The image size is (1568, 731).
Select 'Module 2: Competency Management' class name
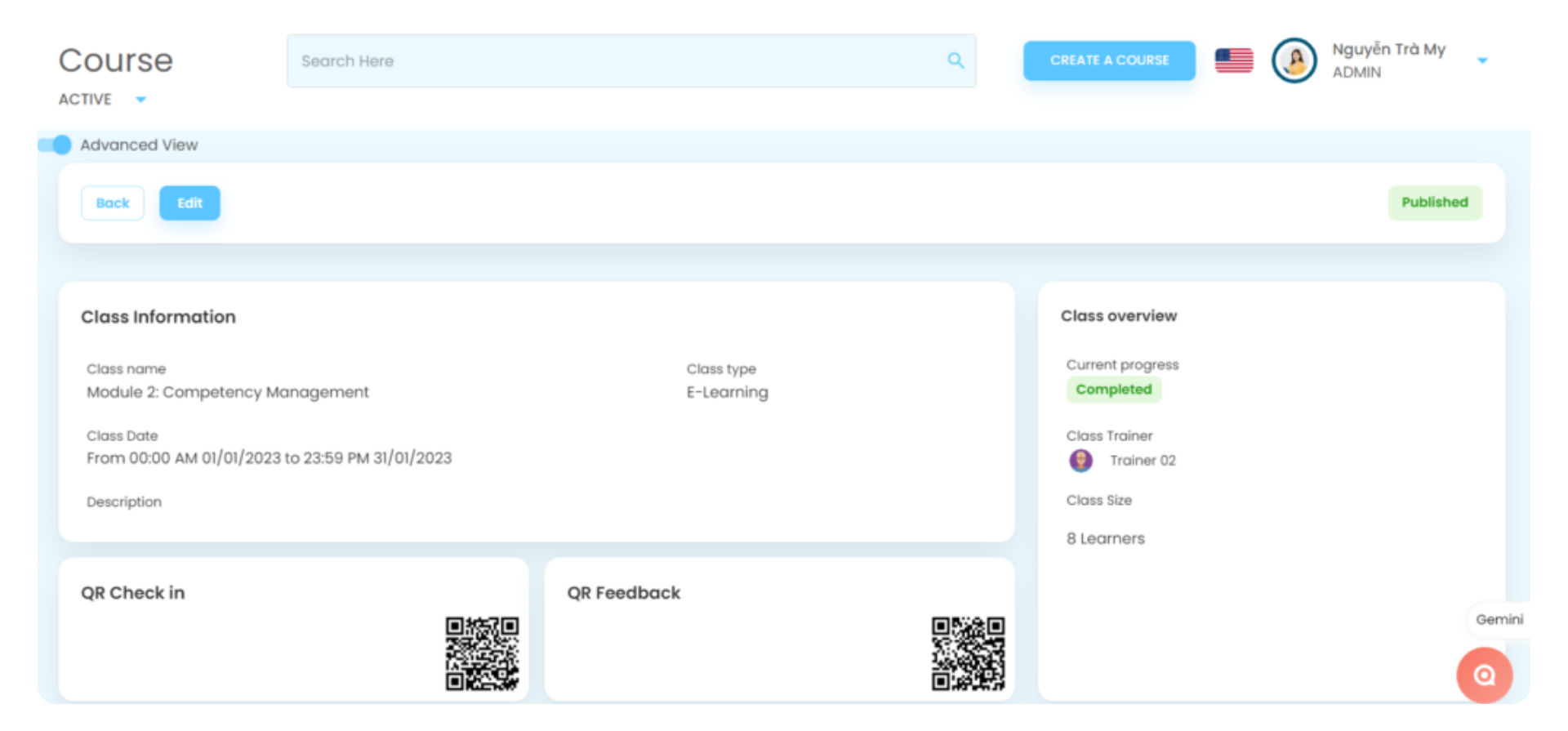click(x=228, y=392)
